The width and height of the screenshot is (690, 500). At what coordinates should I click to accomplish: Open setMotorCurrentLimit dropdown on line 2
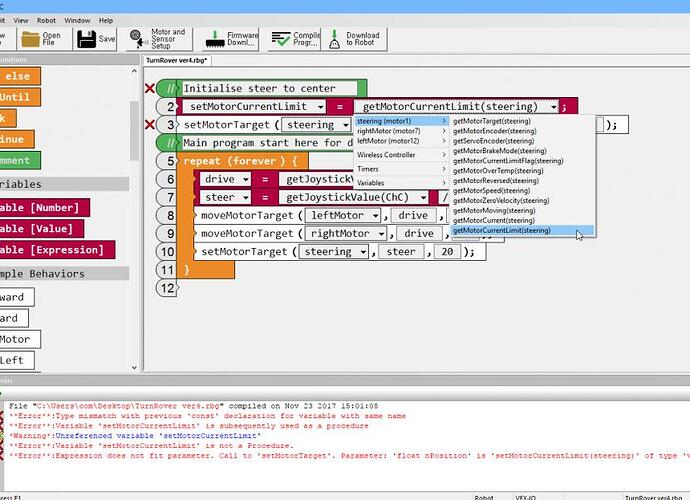click(x=321, y=107)
